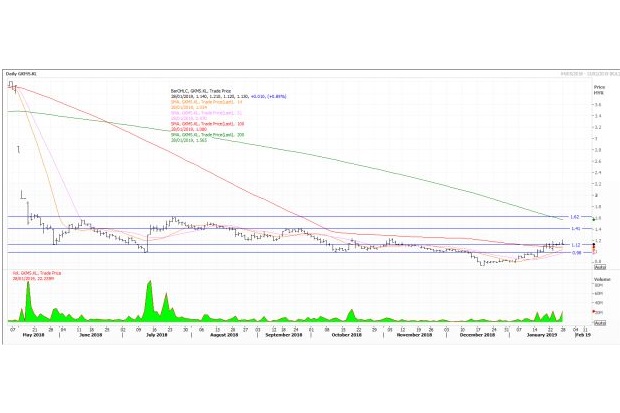This screenshot has height=413, width=620.
Task: Select the SMA 200 legend entry
Action: [199, 134]
